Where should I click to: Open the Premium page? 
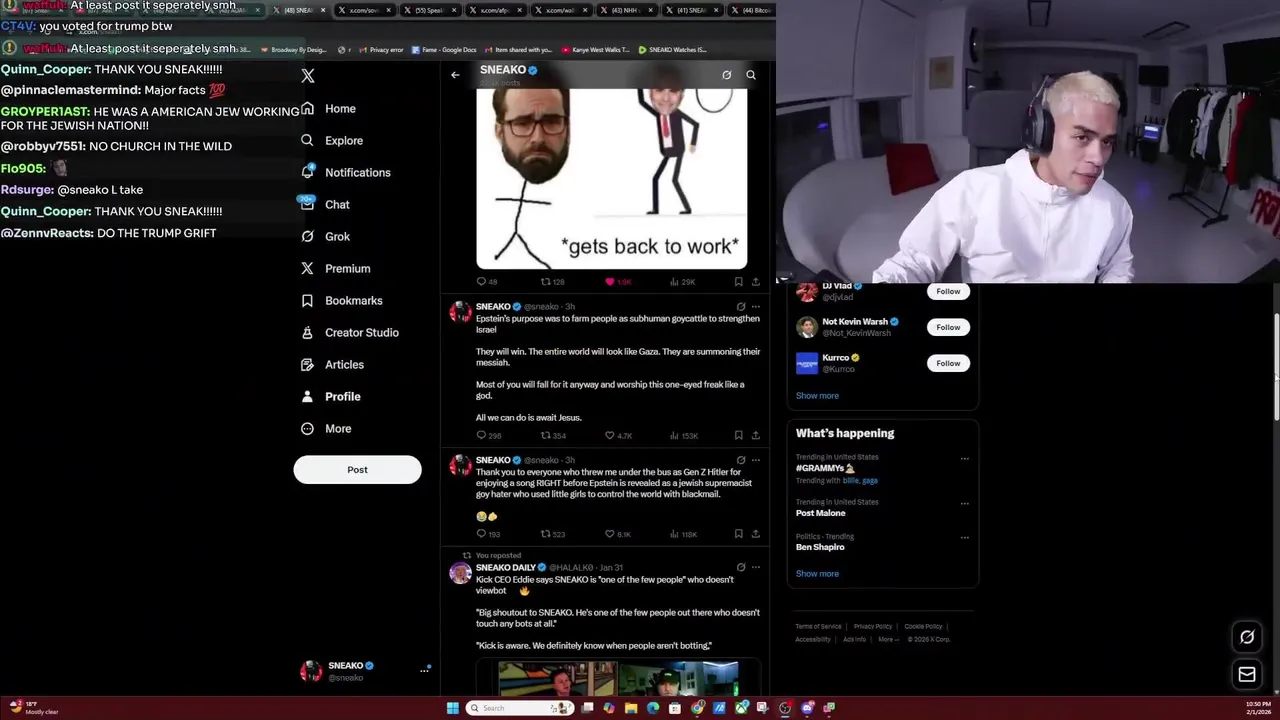[336, 268]
